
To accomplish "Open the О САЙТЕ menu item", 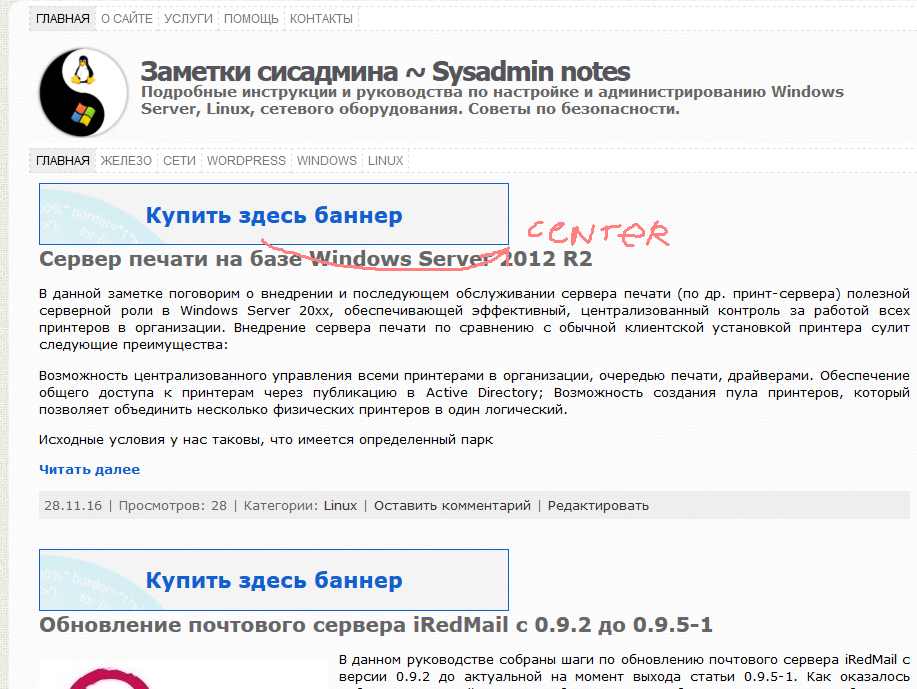I will [x=127, y=19].
